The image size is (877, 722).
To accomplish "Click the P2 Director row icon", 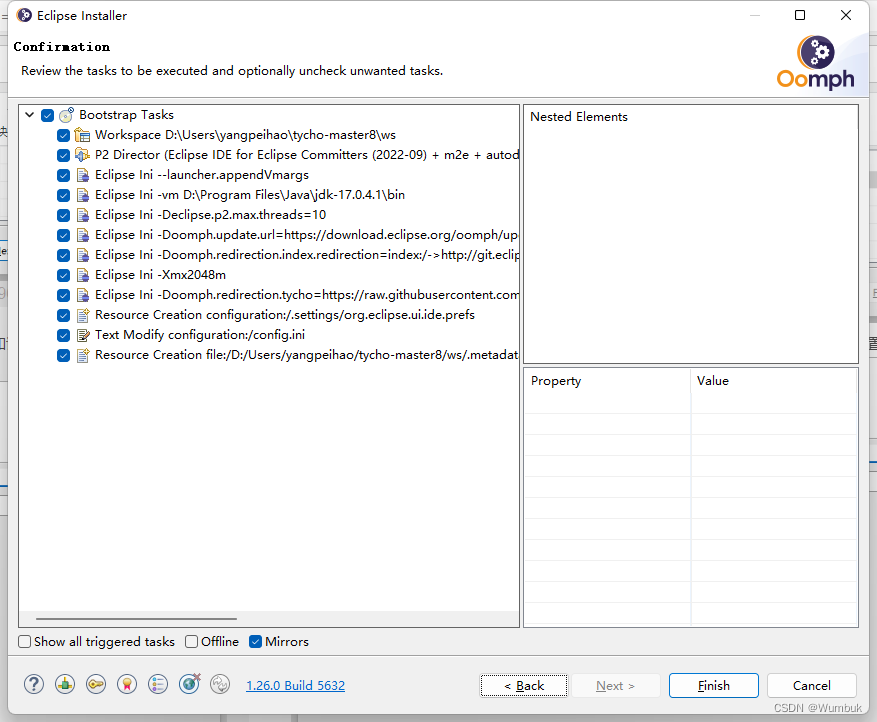I will pyautogui.click(x=82, y=155).
